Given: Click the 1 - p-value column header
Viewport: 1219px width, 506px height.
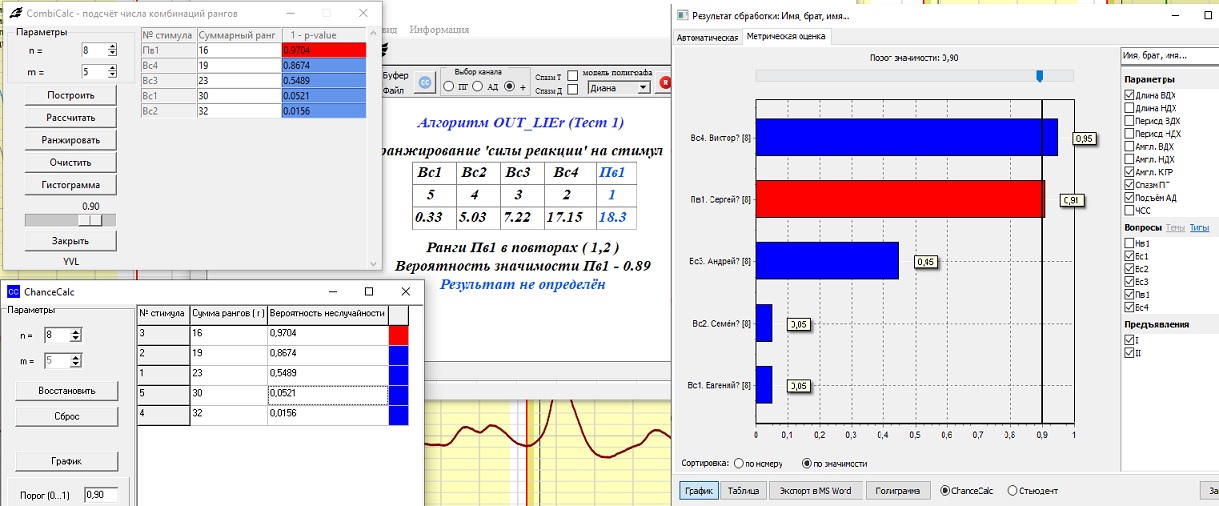Looking at the screenshot, I should point(324,35).
